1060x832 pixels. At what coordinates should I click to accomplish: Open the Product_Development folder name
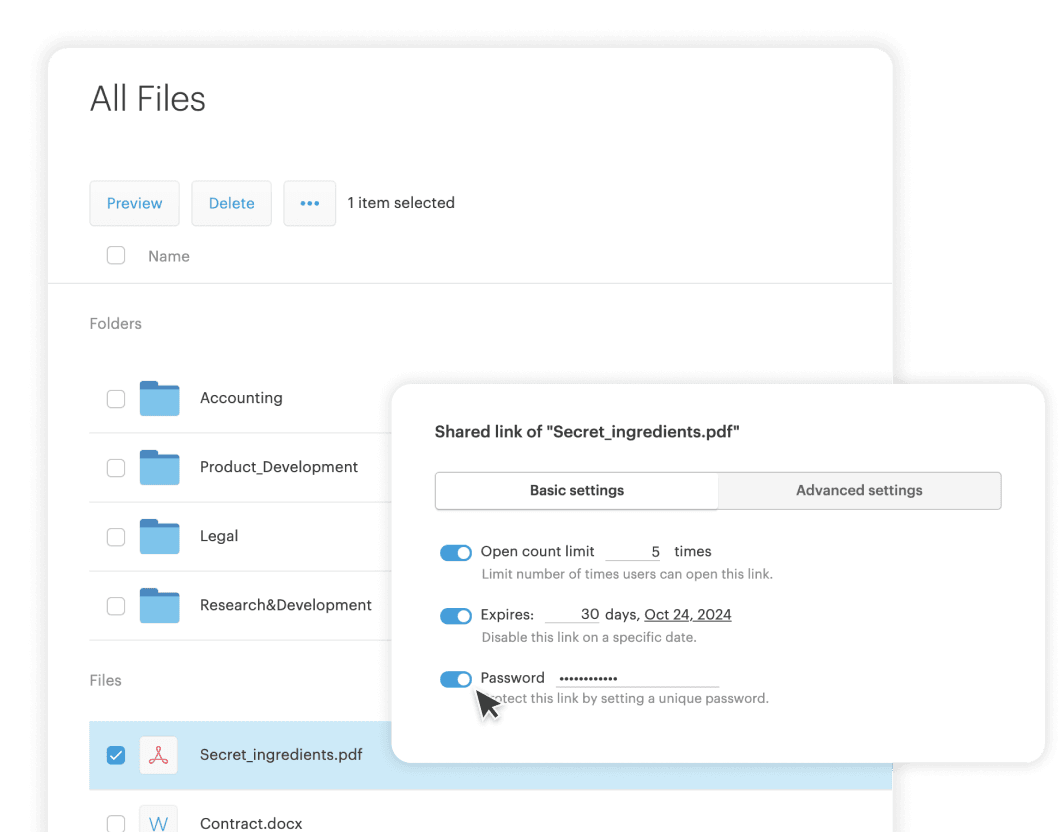click(x=279, y=467)
